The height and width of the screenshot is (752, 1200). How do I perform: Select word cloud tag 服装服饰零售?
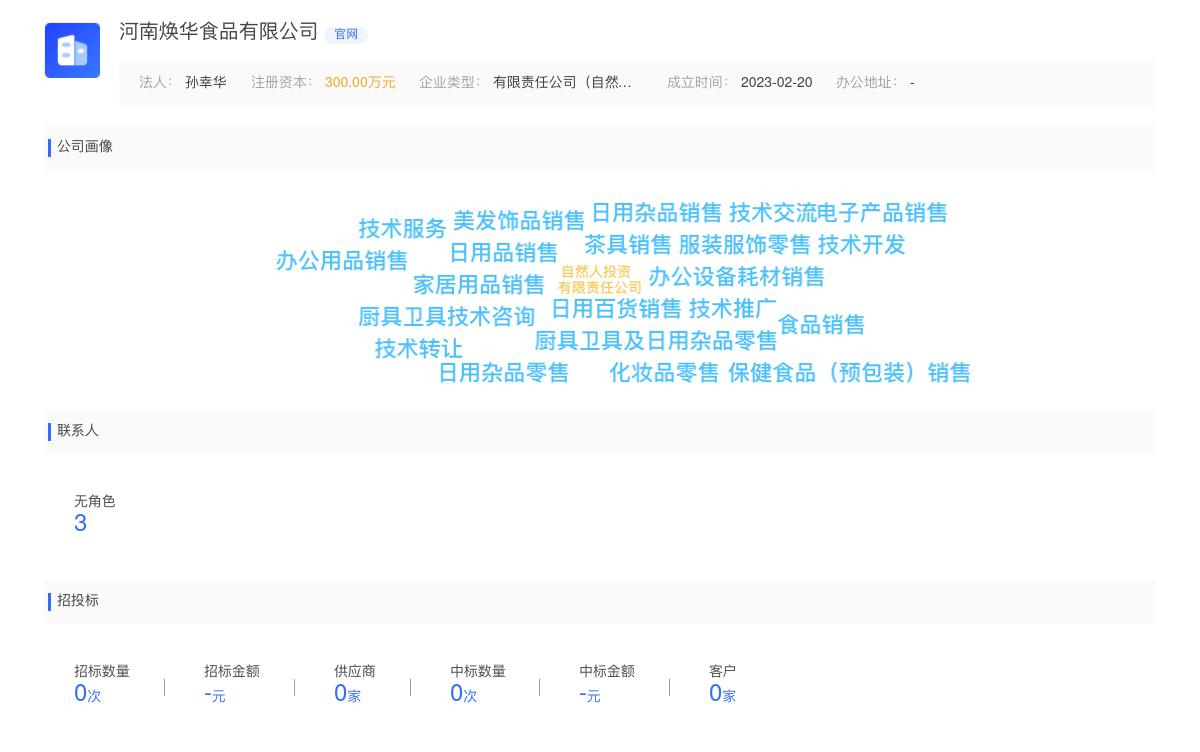coord(745,245)
